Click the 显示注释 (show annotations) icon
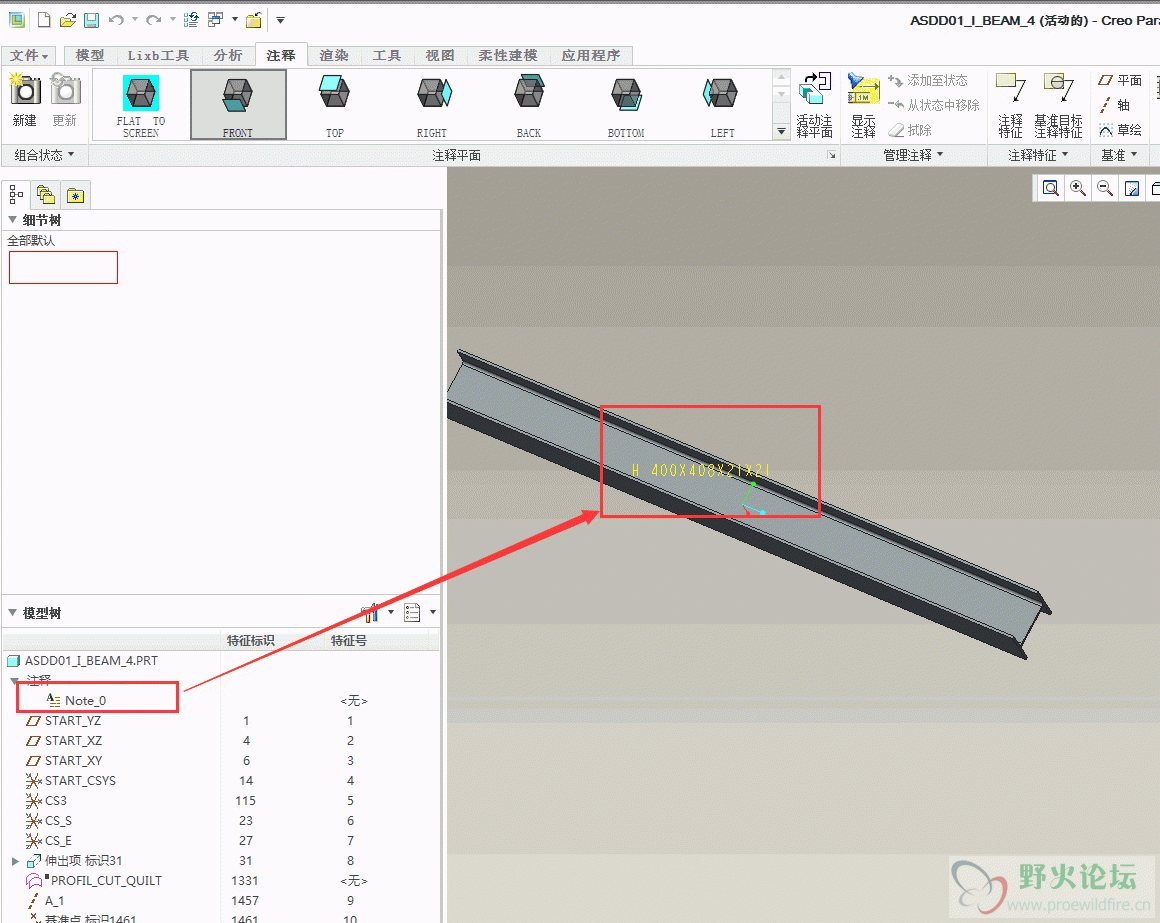The width and height of the screenshot is (1160, 923). [x=862, y=103]
